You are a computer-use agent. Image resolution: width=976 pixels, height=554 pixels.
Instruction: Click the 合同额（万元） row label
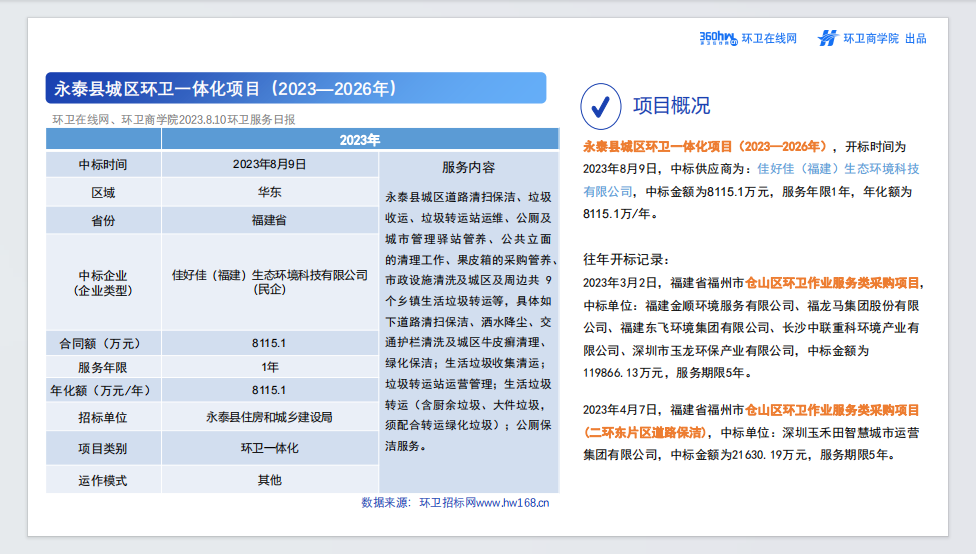(103, 344)
